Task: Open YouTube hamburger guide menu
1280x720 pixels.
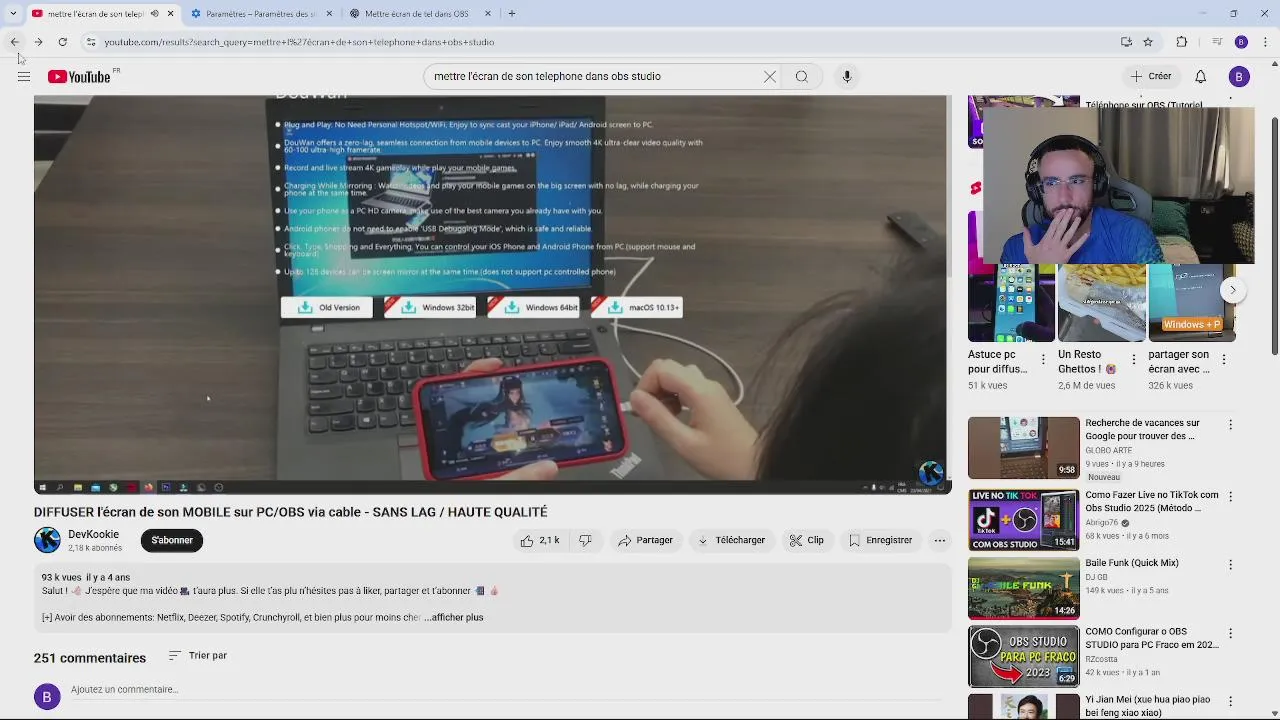Action: (x=24, y=77)
